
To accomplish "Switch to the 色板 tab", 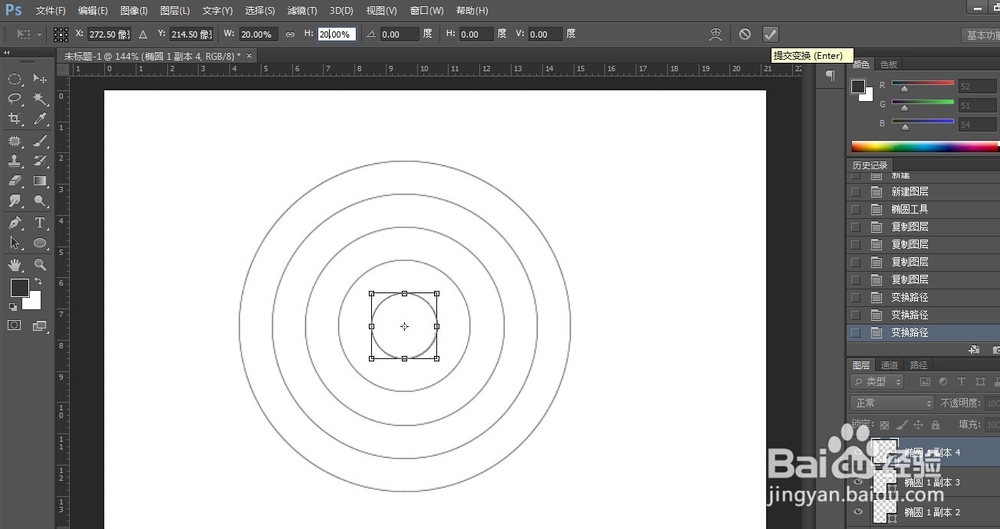I will pyautogui.click(x=888, y=64).
